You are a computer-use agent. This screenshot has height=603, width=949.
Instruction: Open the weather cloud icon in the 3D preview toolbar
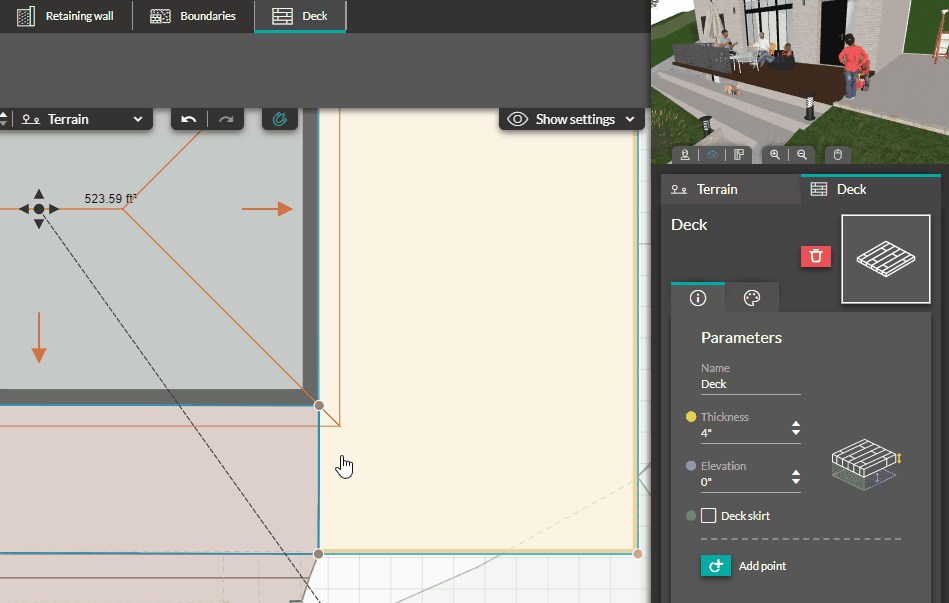tap(712, 154)
